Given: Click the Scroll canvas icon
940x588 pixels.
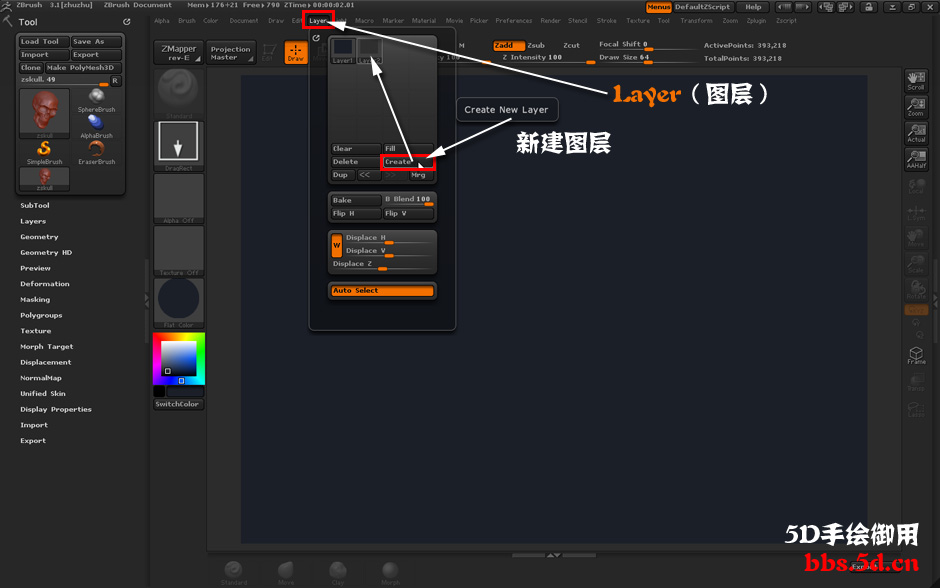Looking at the screenshot, I should [x=916, y=81].
